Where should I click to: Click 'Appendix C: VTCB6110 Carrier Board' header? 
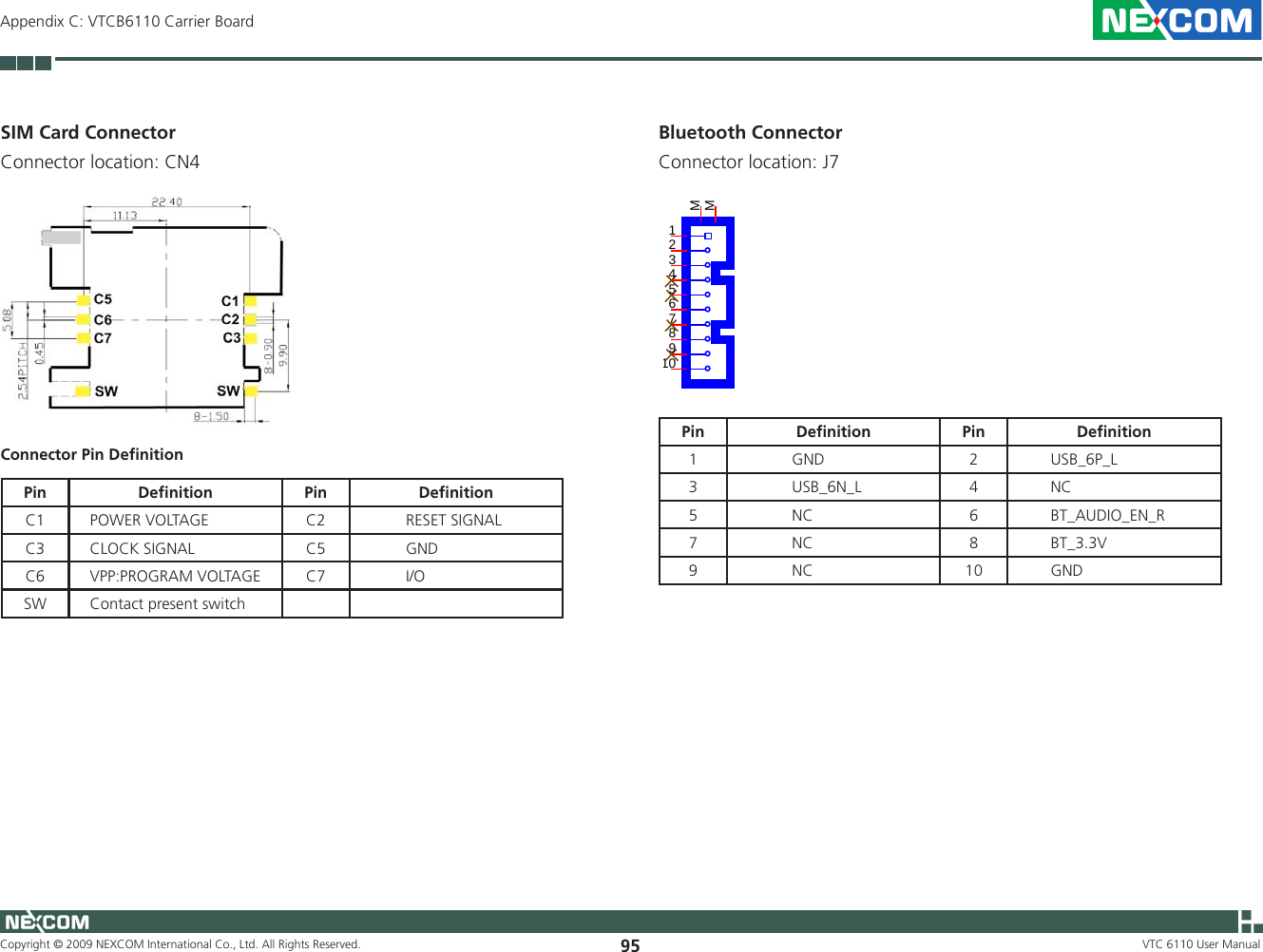(x=127, y=21)
